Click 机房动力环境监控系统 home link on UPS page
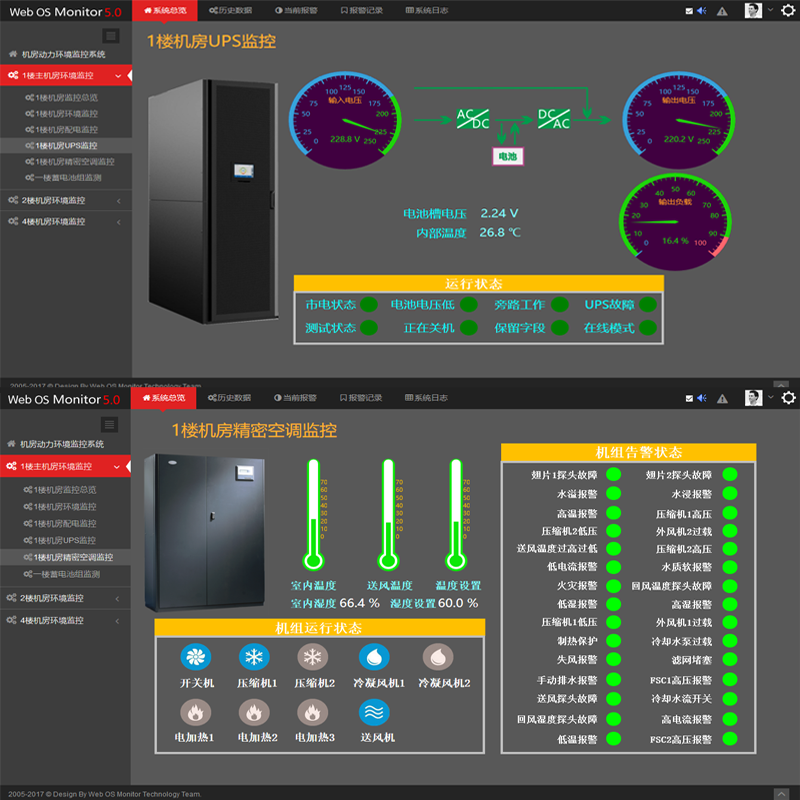 click(58, 54)
